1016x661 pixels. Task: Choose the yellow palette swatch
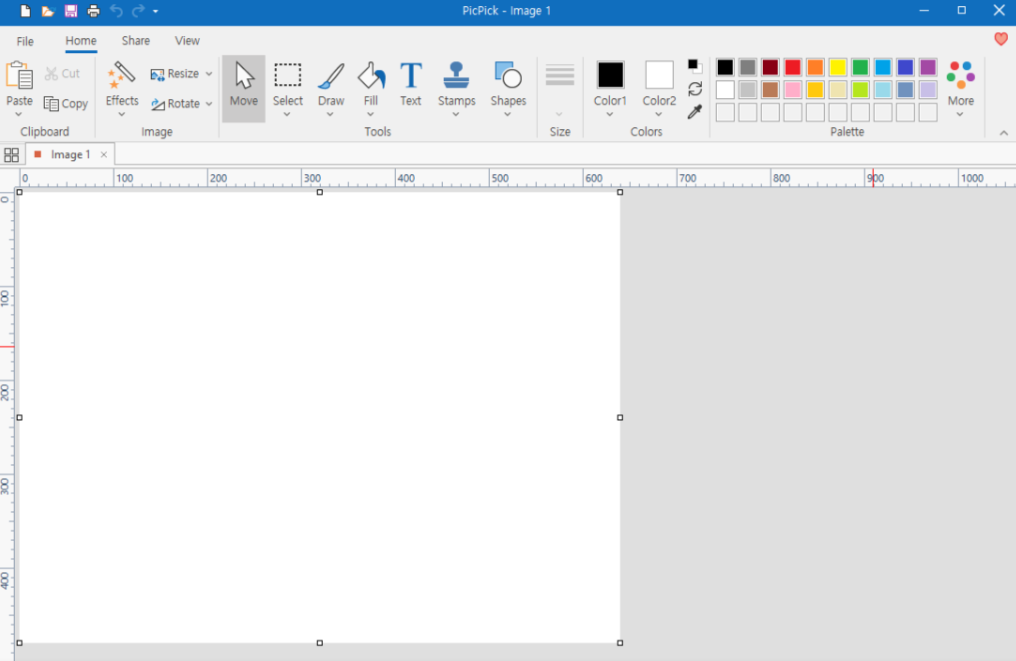pyautogui.click(x=838, y=67)
